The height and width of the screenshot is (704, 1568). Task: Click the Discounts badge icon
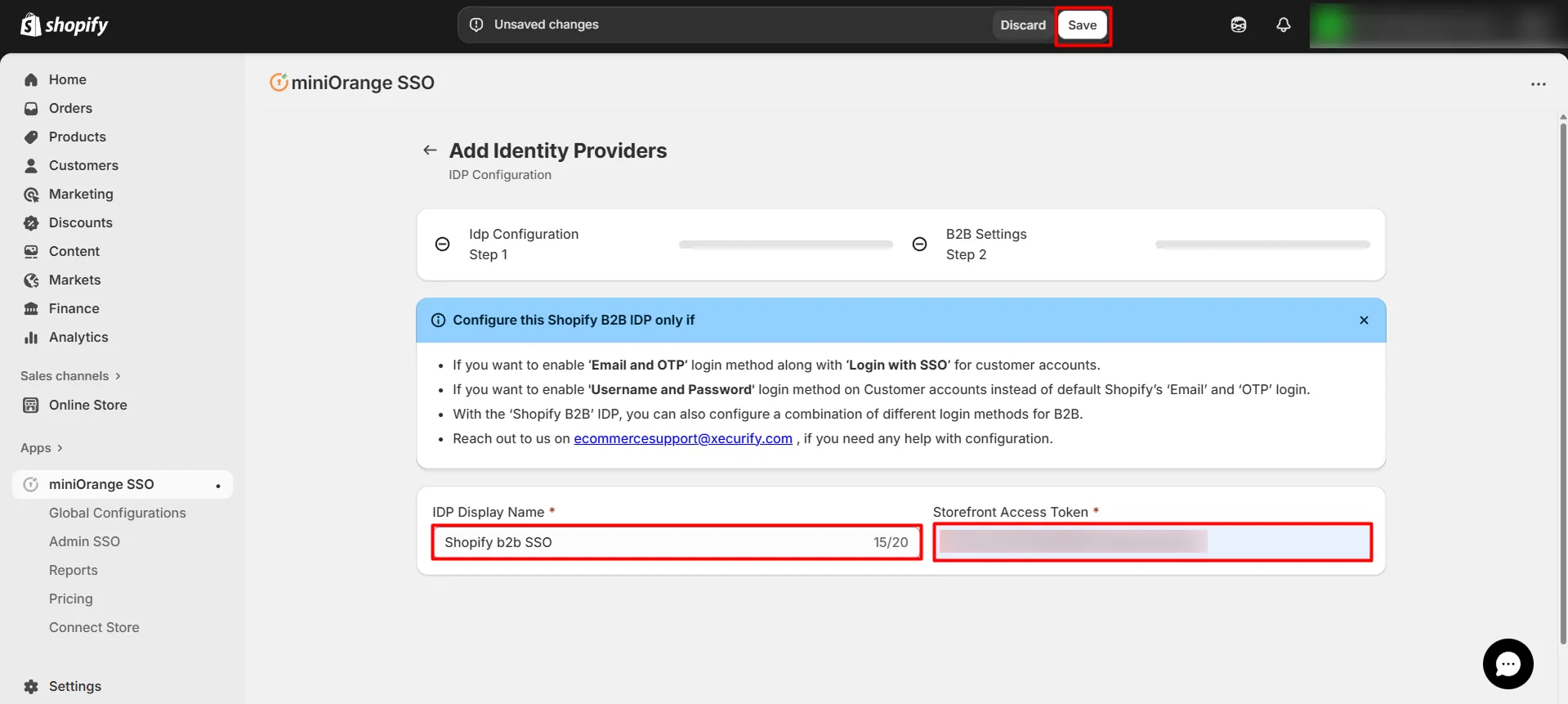(x=31, y=222)
